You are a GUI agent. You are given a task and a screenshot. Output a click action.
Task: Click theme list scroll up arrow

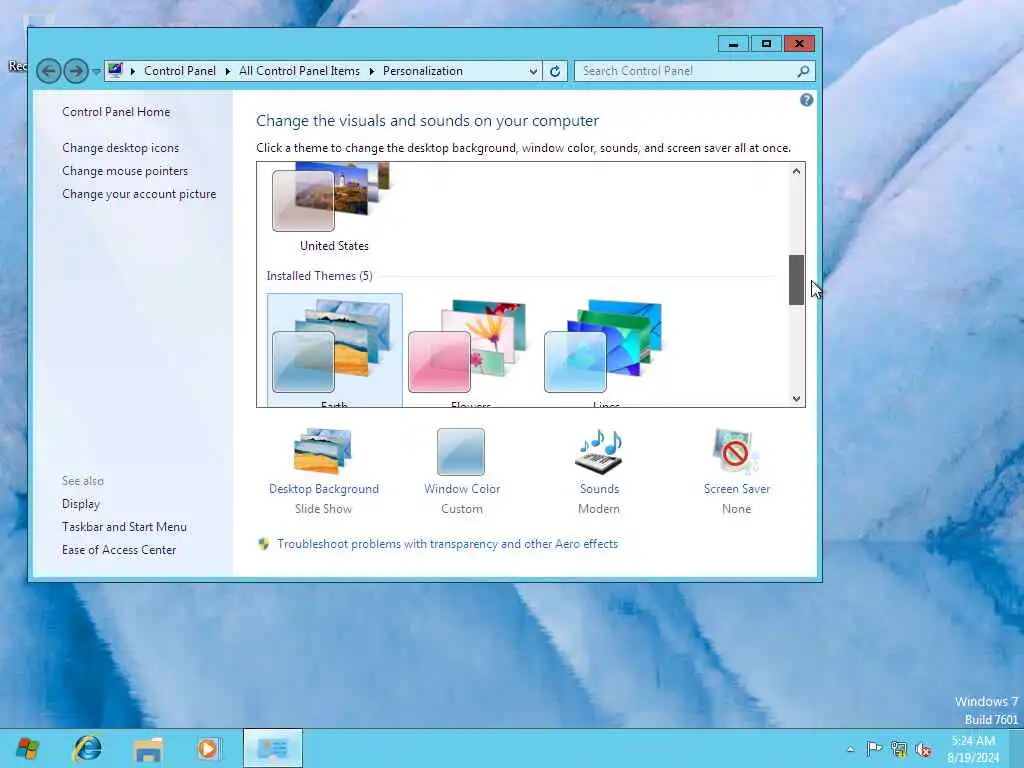click(x=796, y=172)
